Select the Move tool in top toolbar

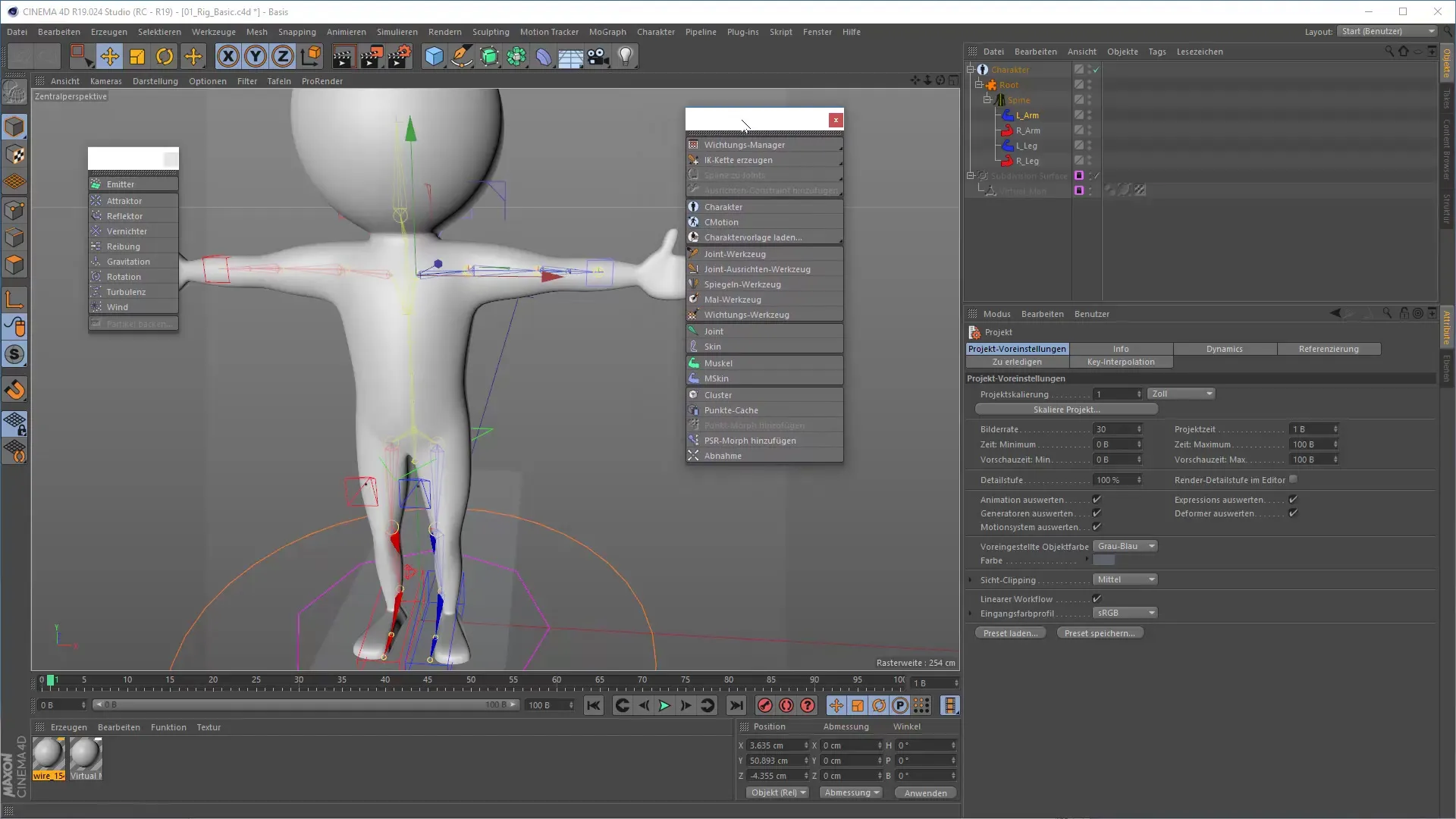pos(109,56)
